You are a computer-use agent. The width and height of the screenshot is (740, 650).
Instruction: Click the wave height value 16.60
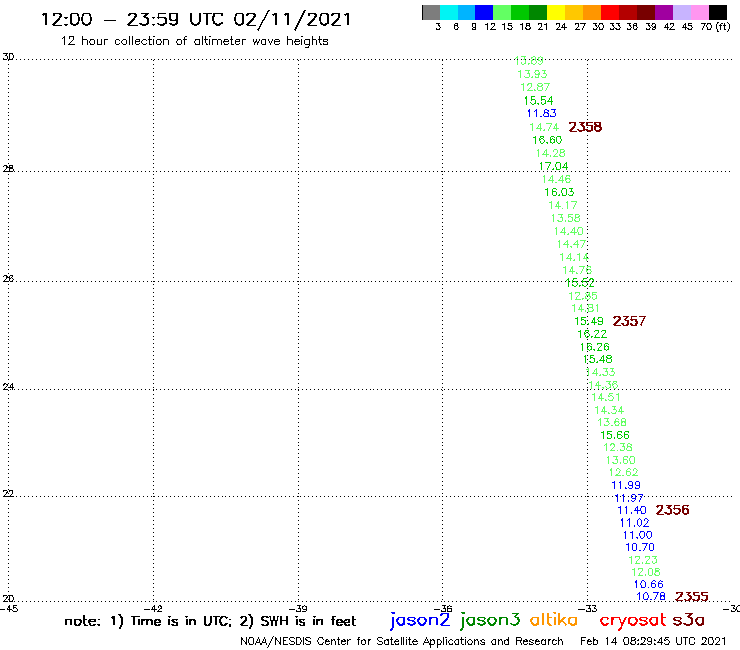pyautogui.click(x=547, y=140)
